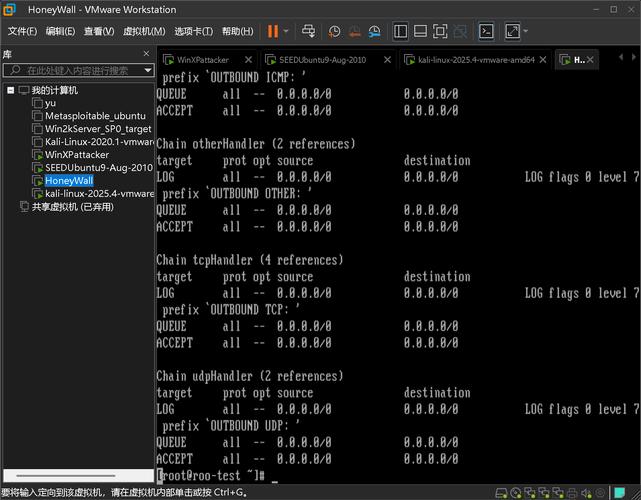The height and width of the screenshot is (500, 641).
Task: Click the VMware Workstation title bar logo
Action: 9,10
